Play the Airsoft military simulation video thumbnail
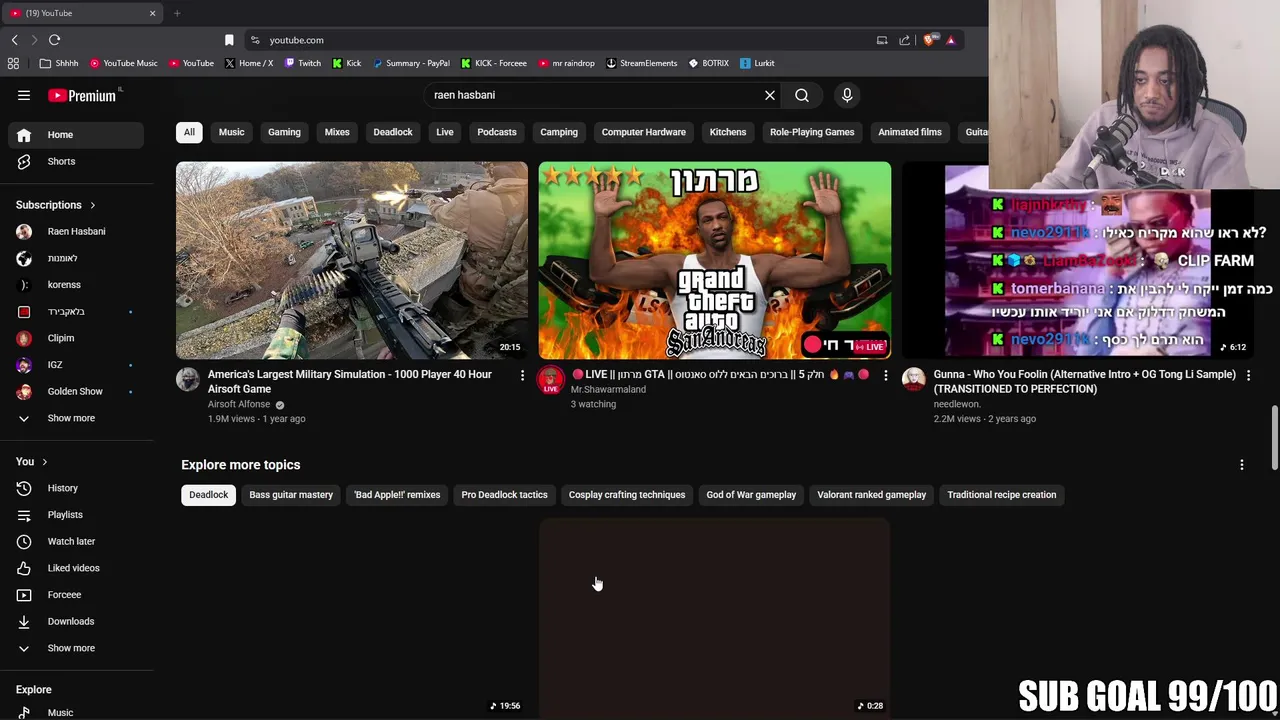Viewport: 1280px width, 720px height. click(x=352, y=260)
